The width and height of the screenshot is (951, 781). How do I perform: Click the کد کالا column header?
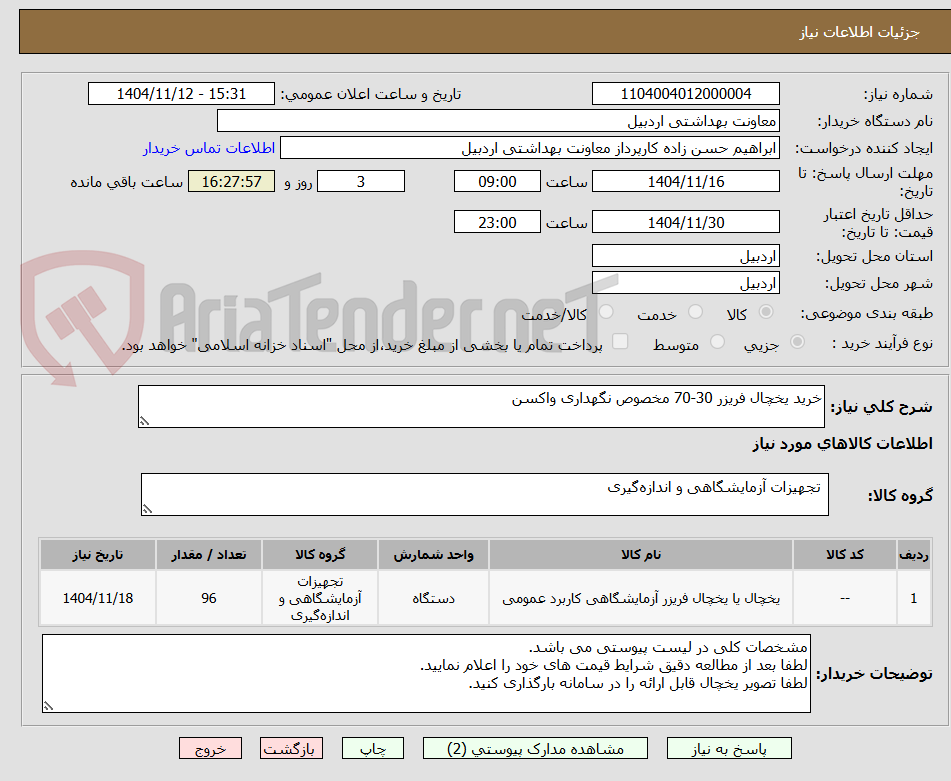tap(845, 555)
